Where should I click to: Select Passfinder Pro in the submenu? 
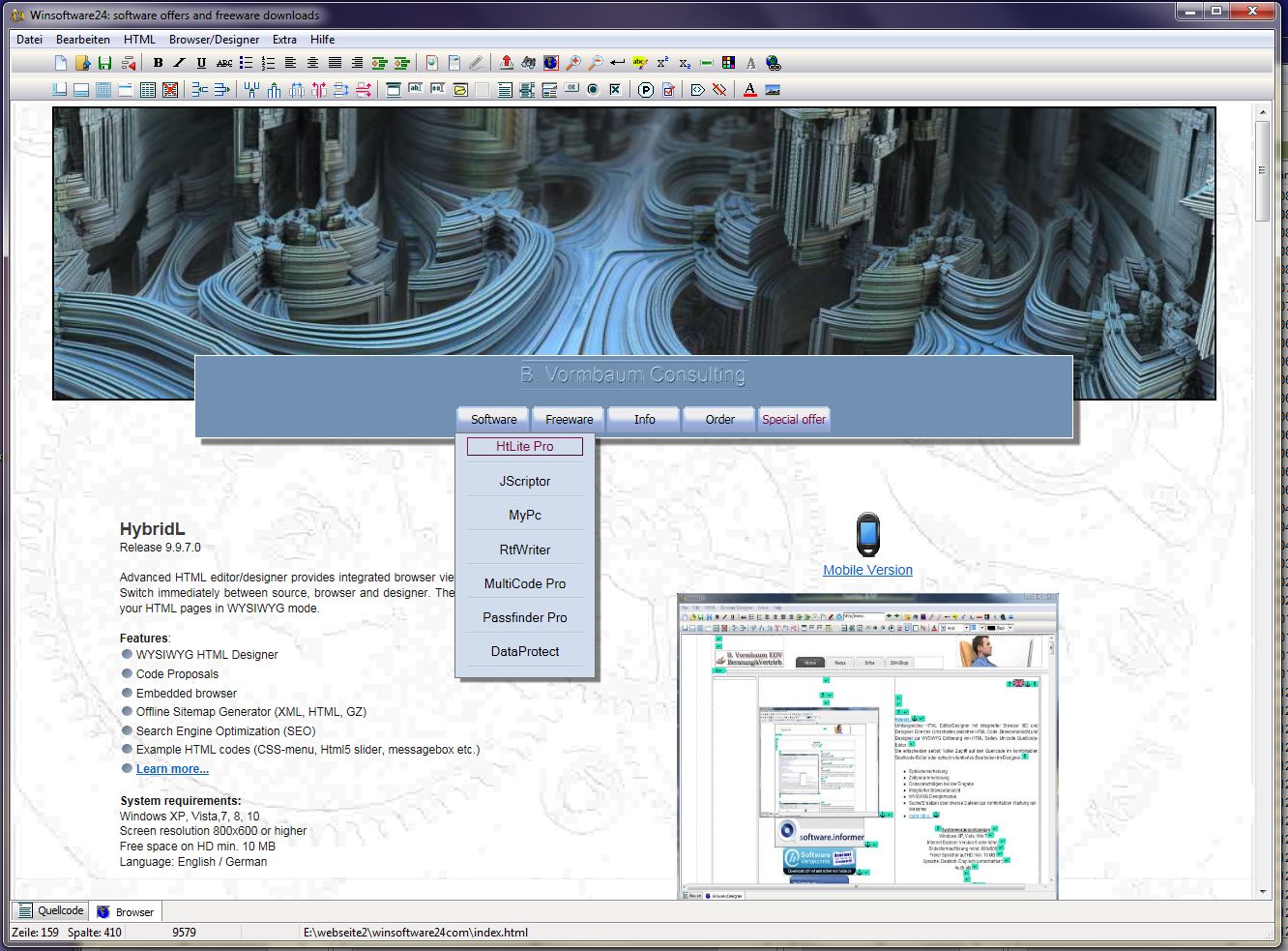click(525, 617)
